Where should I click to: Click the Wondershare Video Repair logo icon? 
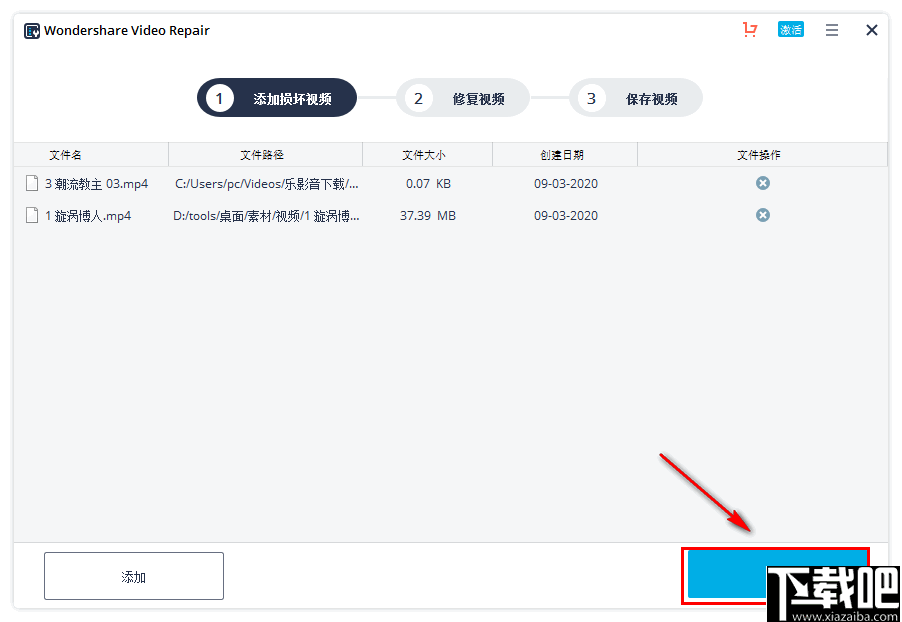click(29, 30)
